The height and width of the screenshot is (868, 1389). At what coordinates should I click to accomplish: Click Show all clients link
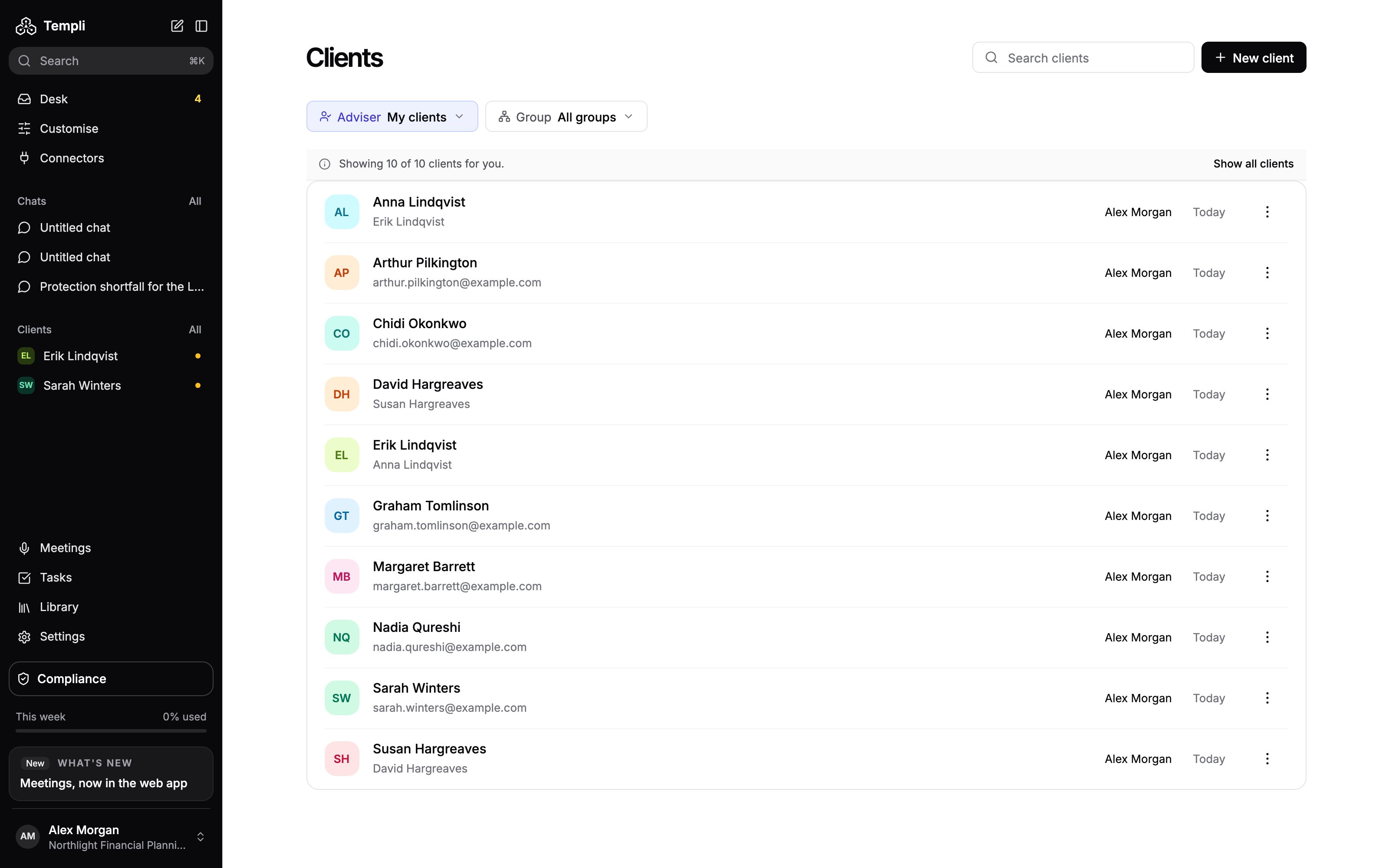[x=1253, y=164]
